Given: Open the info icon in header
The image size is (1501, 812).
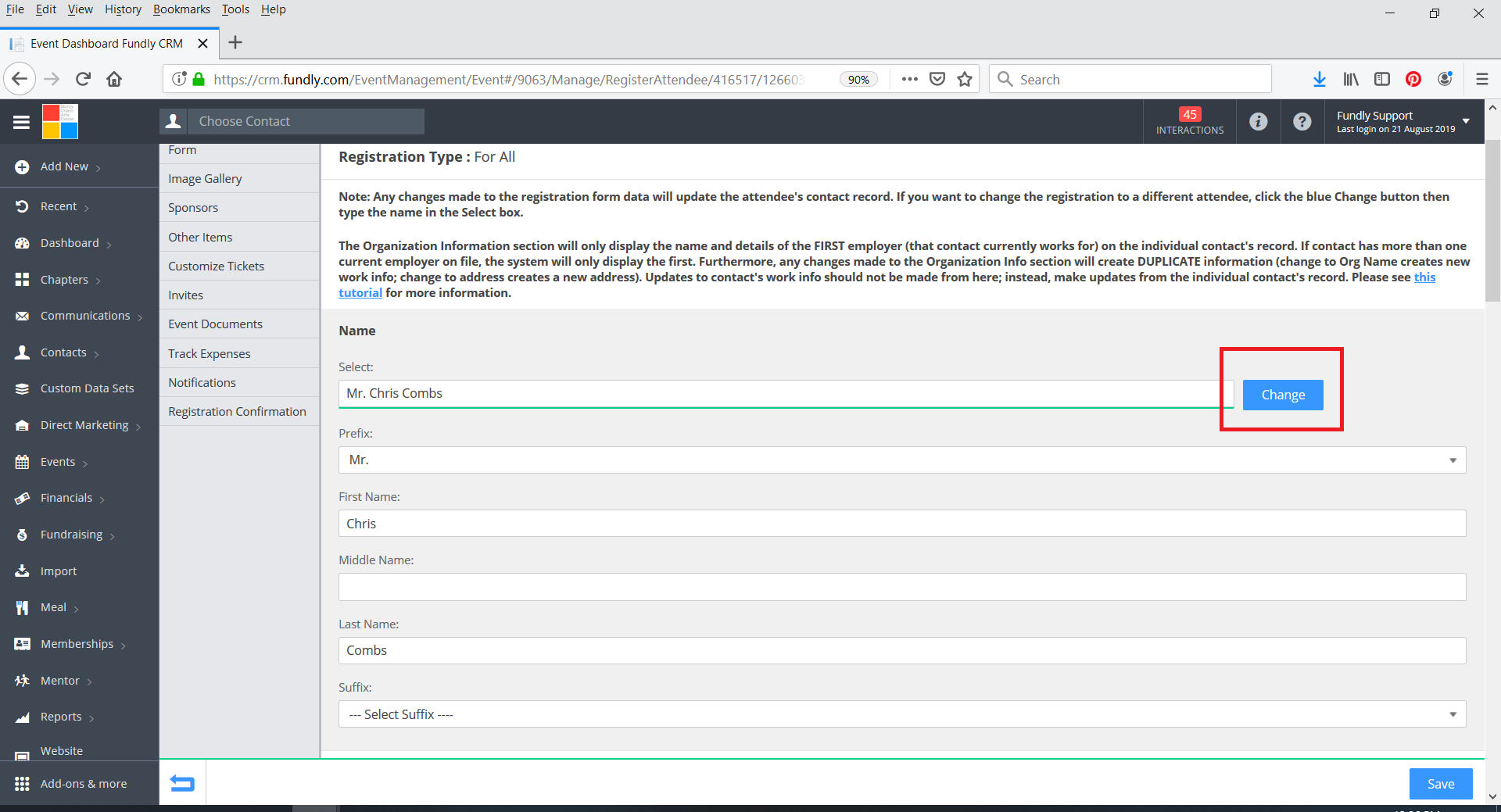Looking at the screenshot, I should [x=1258, y=121].
